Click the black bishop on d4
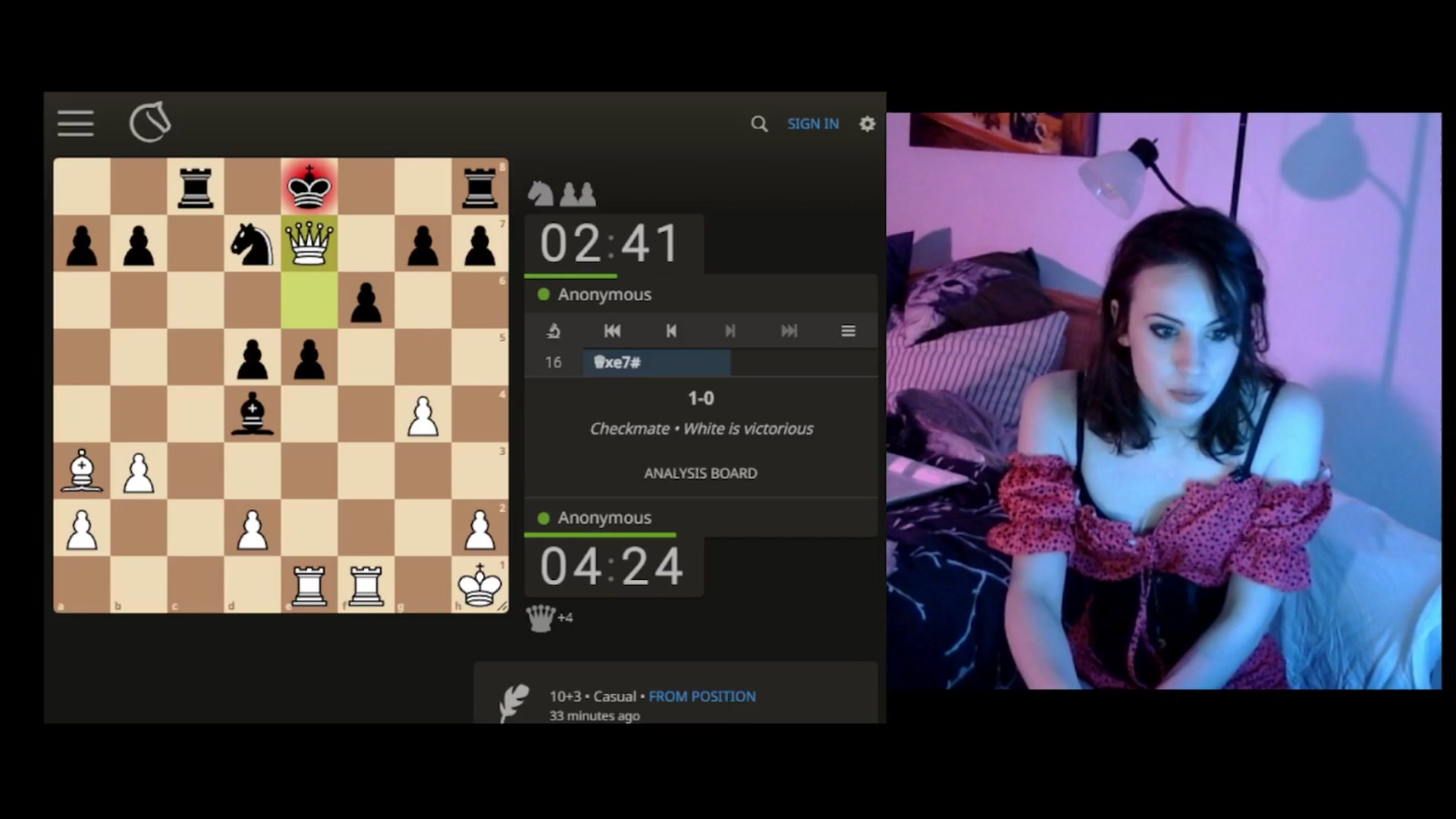Screen dimensions: 1456x819 click(x=253, y=414)
